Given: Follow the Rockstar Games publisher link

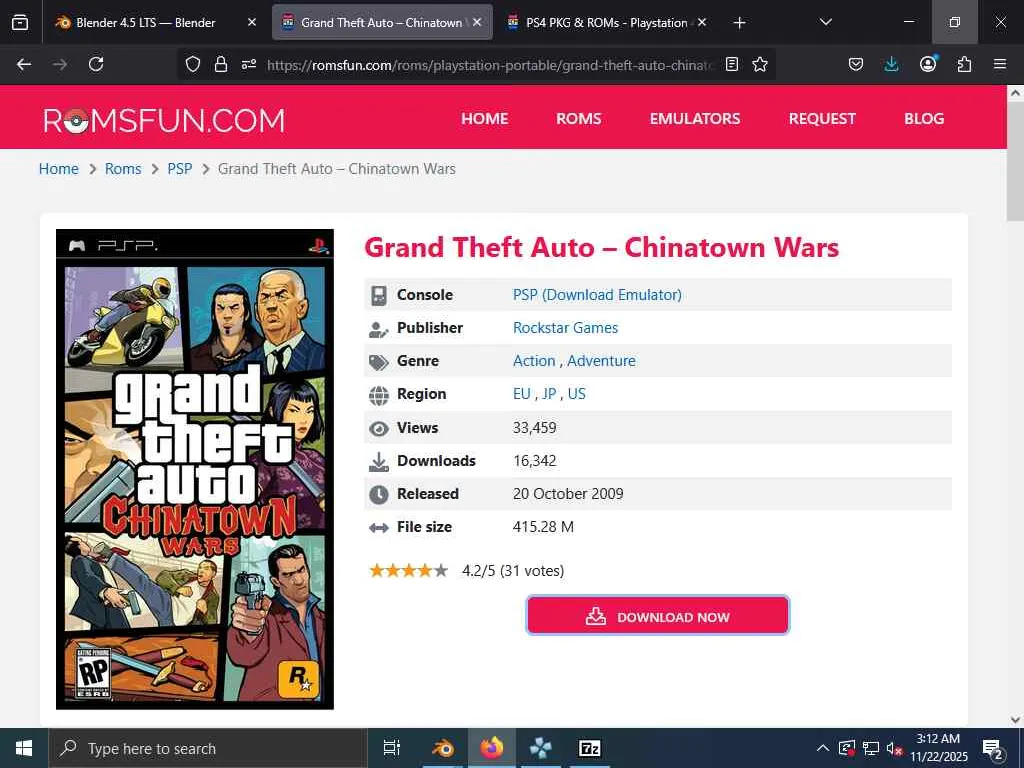Looking at the screenshot, I should tap(566, 328).
